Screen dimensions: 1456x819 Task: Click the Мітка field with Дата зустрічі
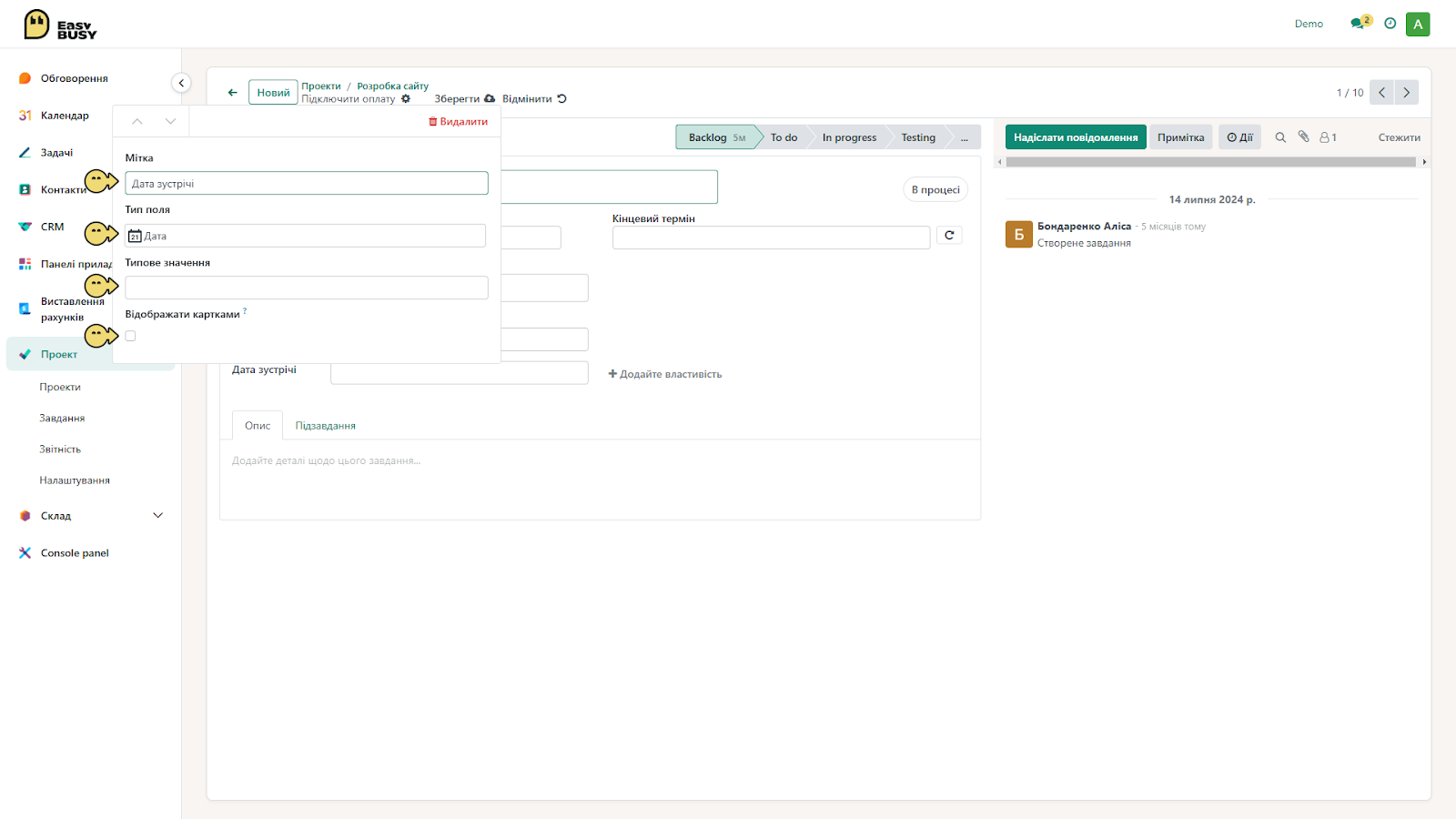[307, 184]
